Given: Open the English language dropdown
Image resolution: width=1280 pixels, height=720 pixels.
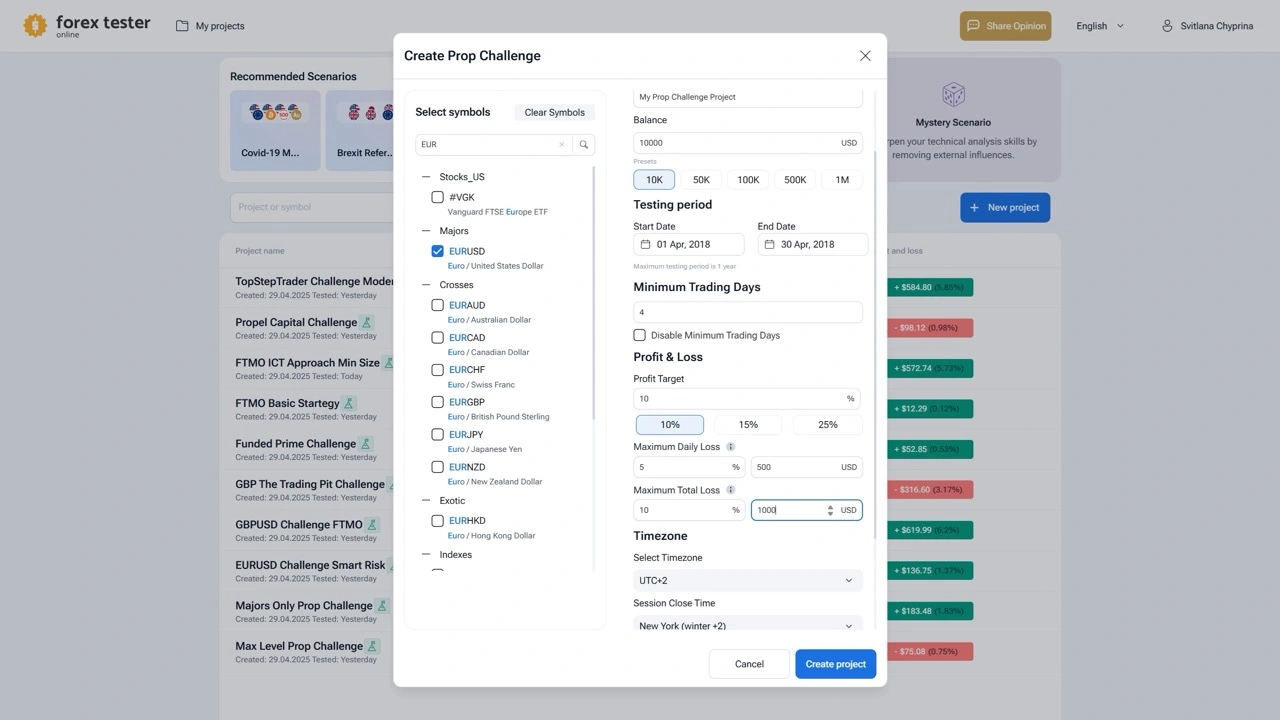Looking at the screenshot, I should pyautogui.click(x=1099, y=26).
